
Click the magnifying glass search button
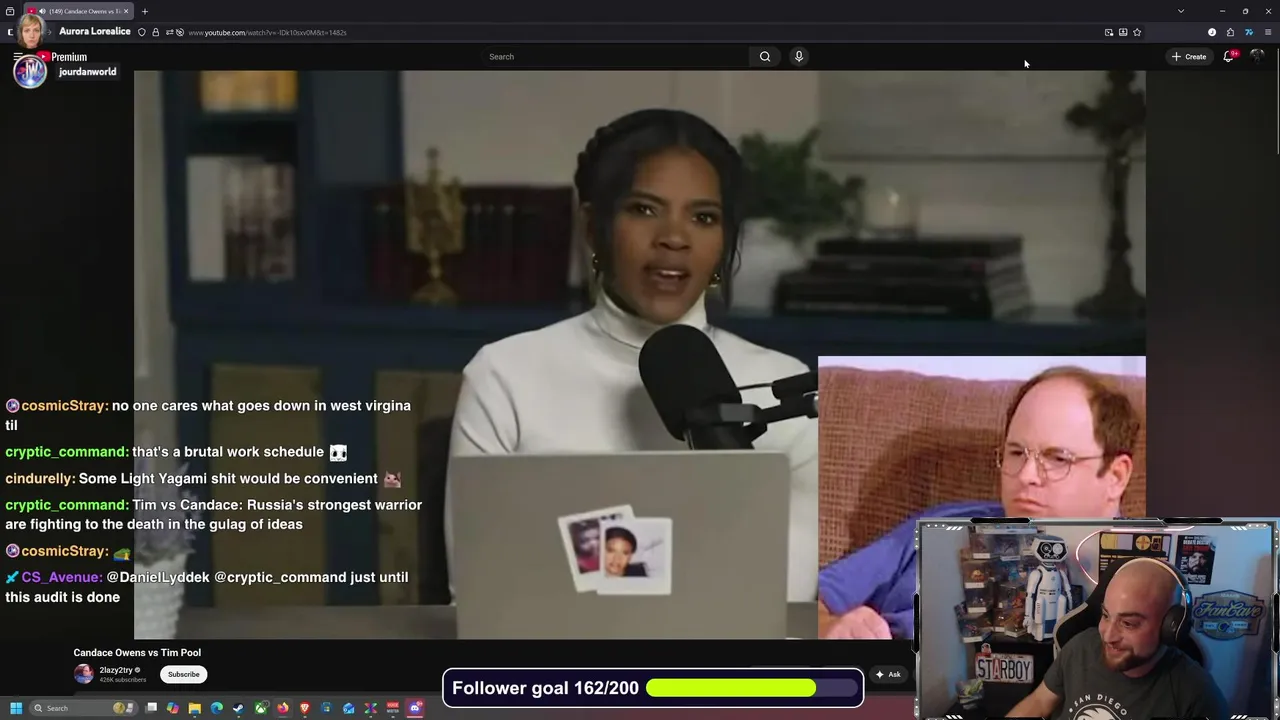click(765, 57)
